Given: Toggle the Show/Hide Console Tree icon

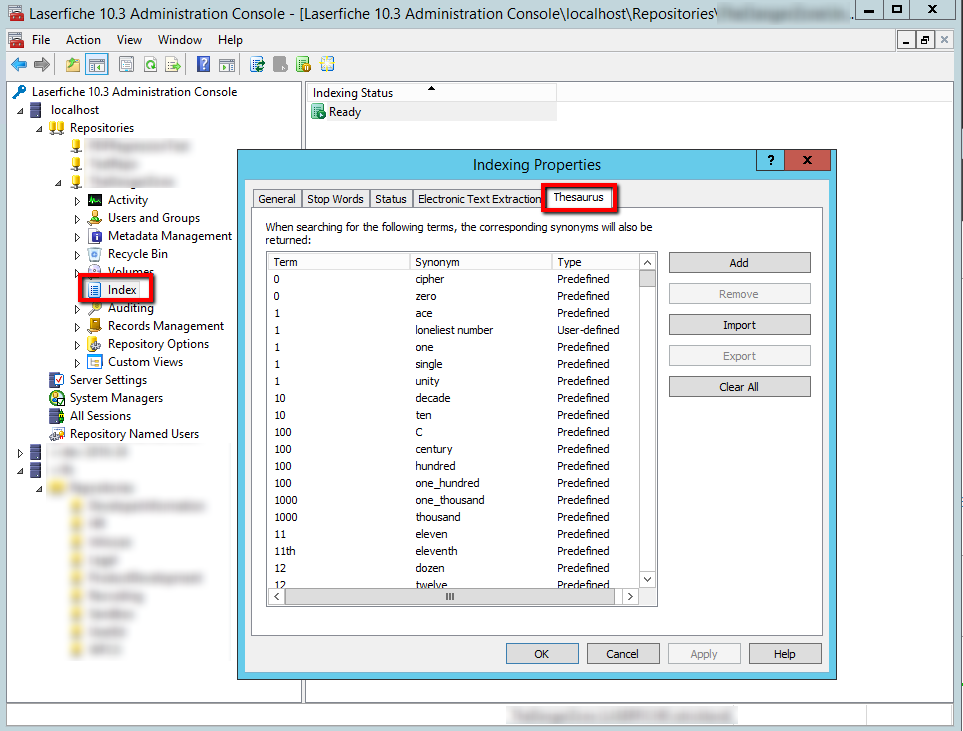Looking at the screenshot, I should (x=97, y=64).
